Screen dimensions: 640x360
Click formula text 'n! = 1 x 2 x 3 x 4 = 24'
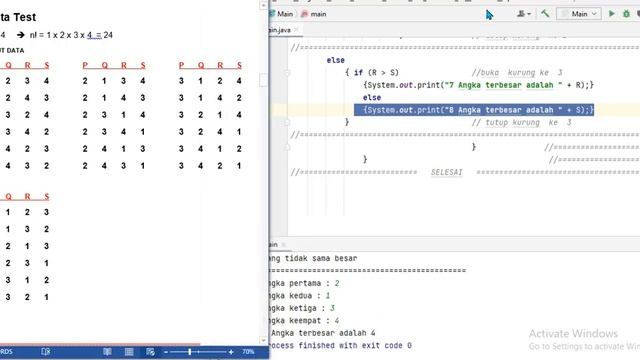point(71,35)
